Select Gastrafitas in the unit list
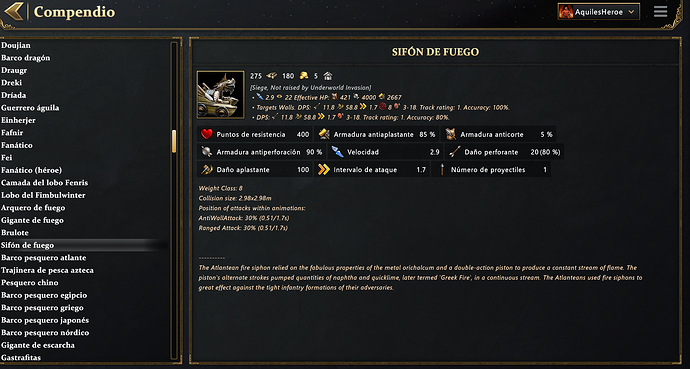 point(21,358)
